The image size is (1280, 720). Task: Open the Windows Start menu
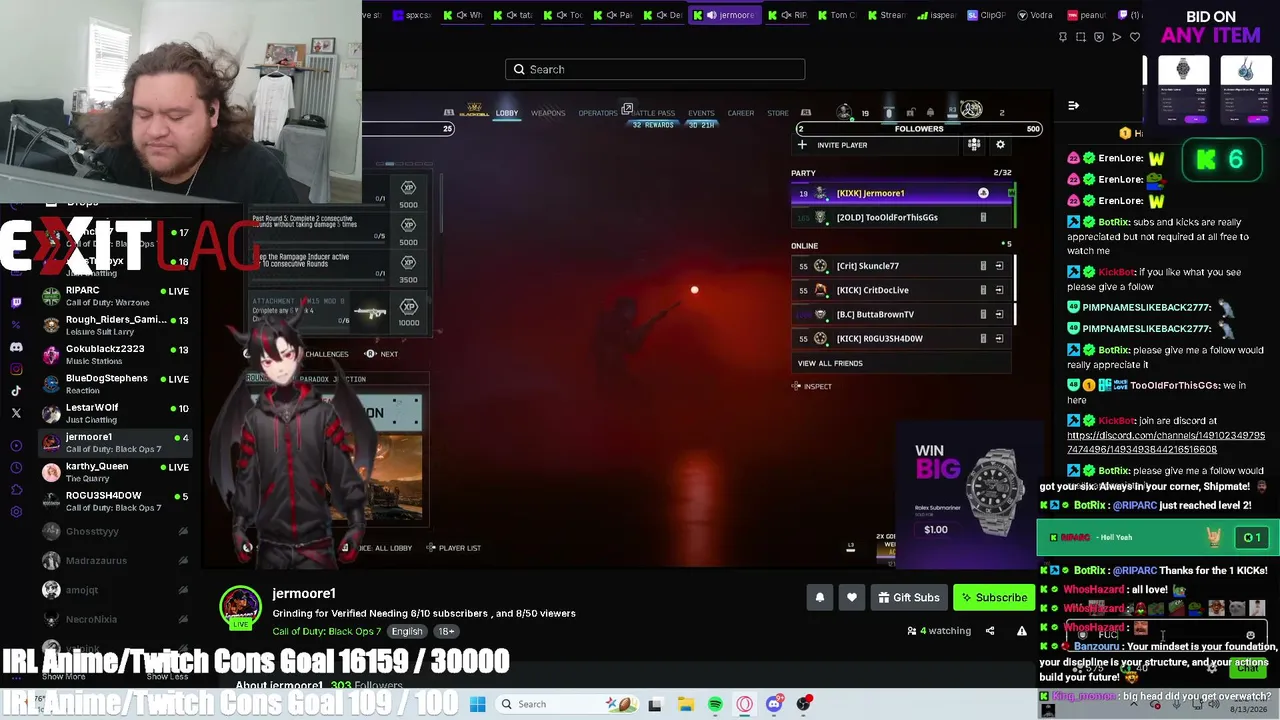[478, 704]
